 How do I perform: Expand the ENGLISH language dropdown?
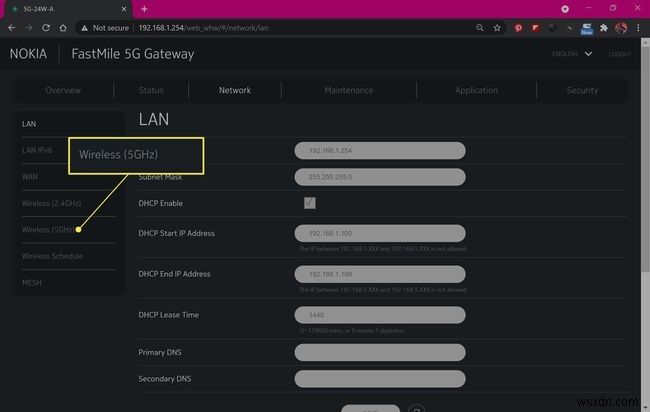(572, 54)
